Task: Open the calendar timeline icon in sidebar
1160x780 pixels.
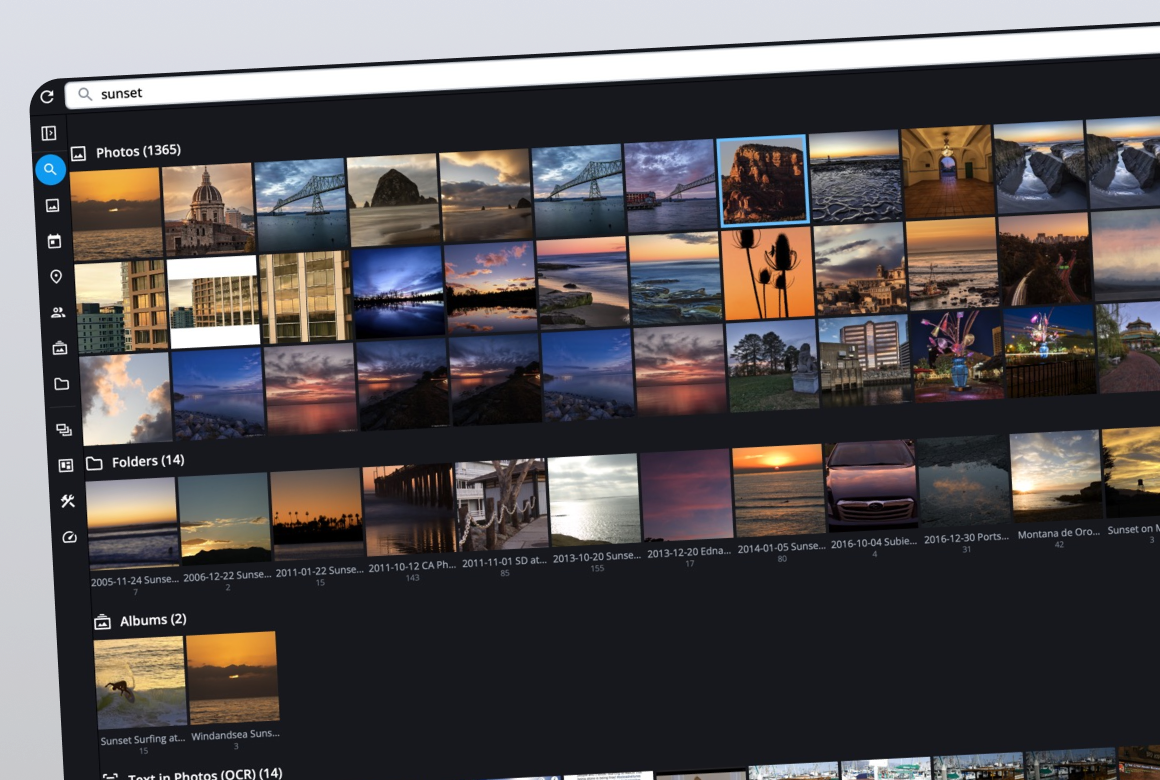Action: point(55,241)
